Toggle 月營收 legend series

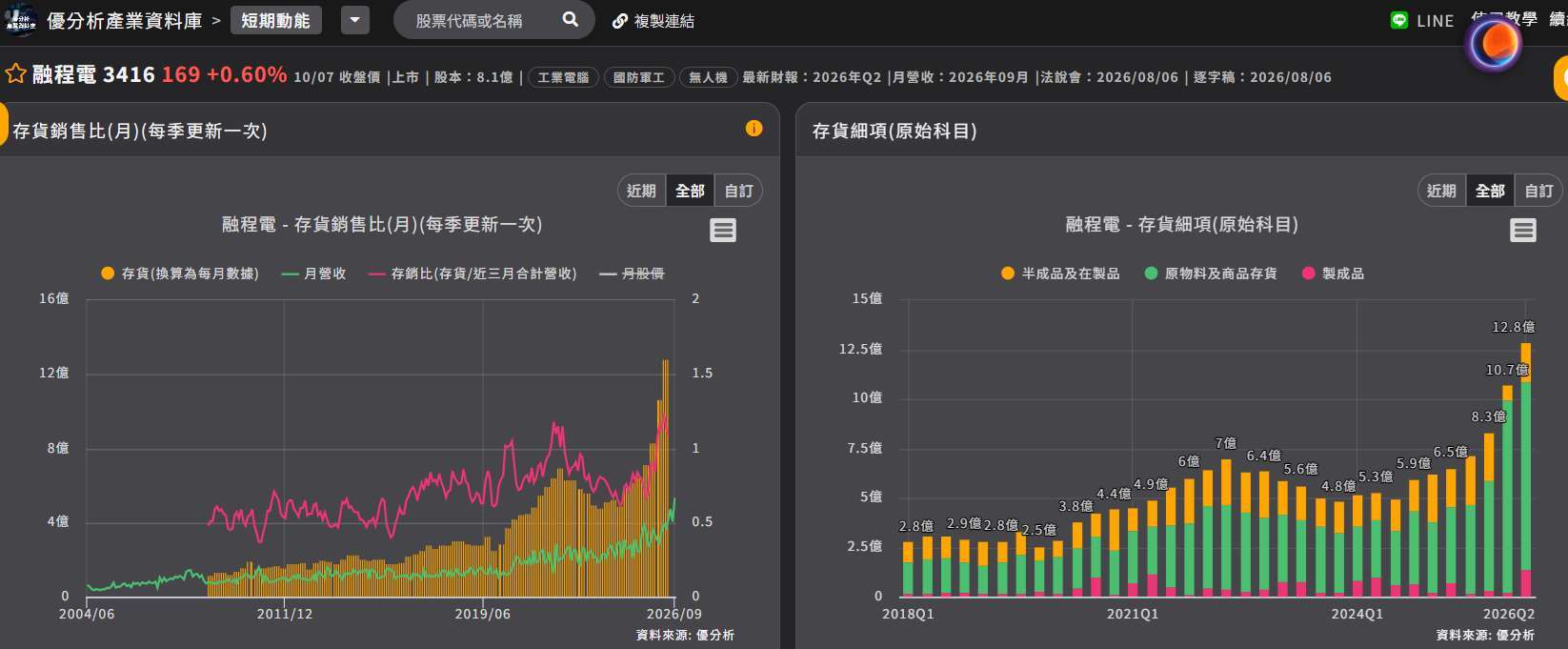coord(313,274)
